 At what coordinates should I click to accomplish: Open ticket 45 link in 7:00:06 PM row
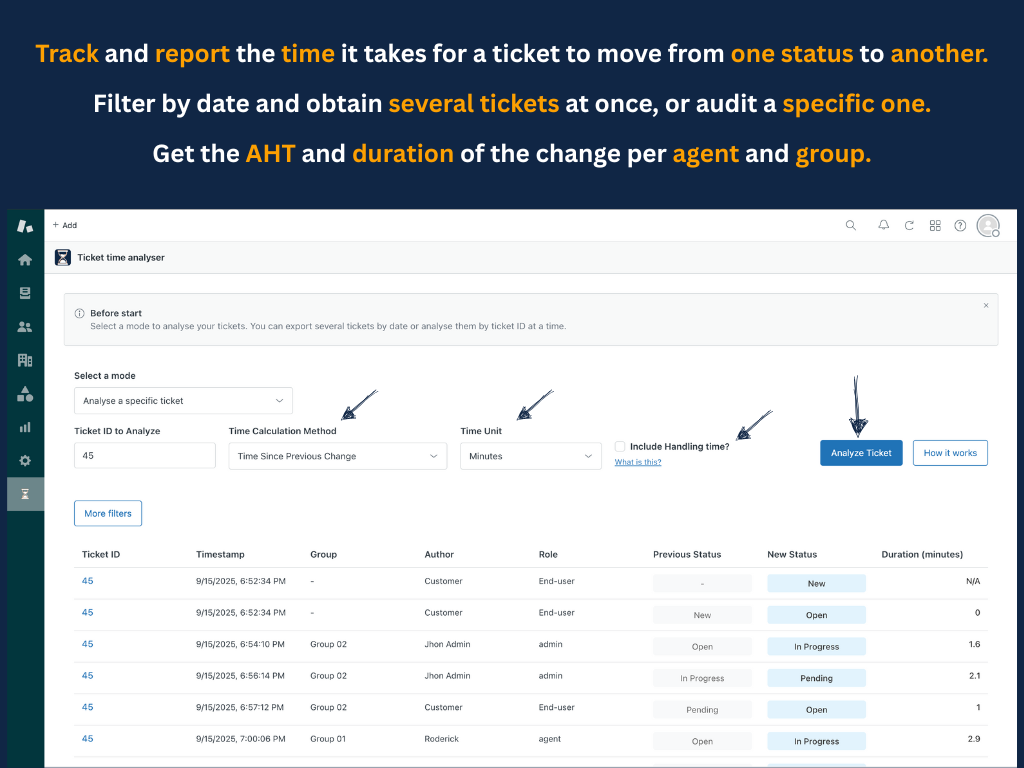[88, 739]
